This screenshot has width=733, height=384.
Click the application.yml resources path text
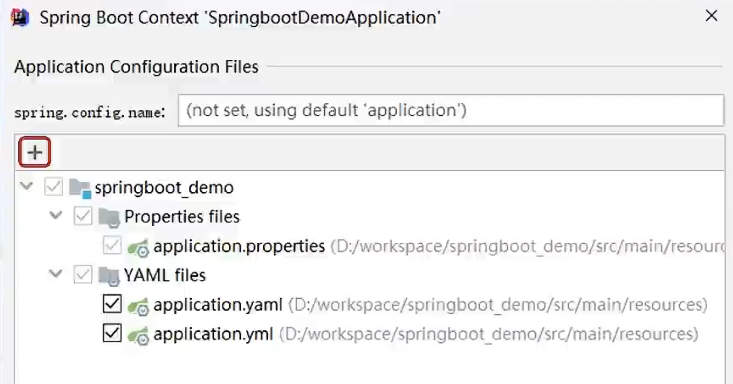coord(489,334)
